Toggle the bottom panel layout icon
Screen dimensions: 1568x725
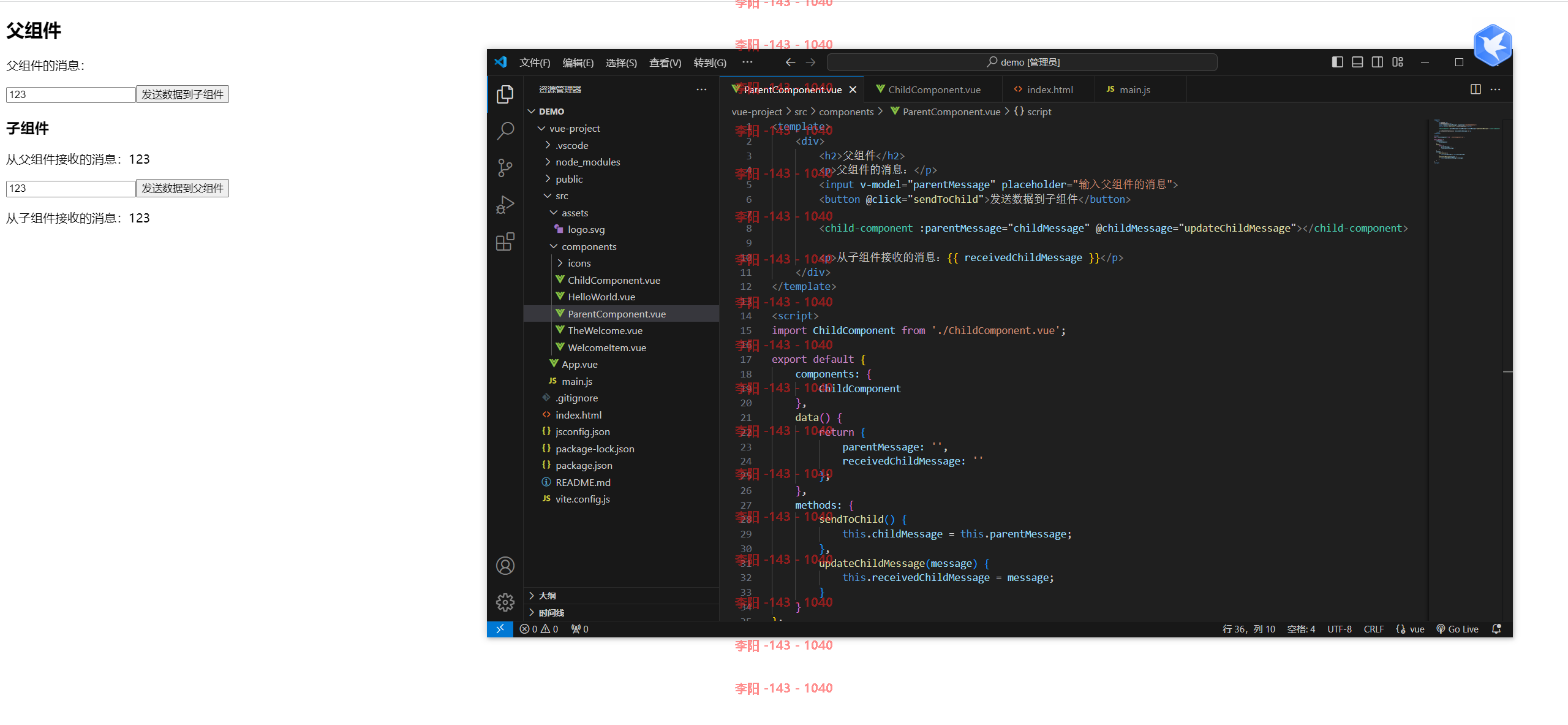1357,62
